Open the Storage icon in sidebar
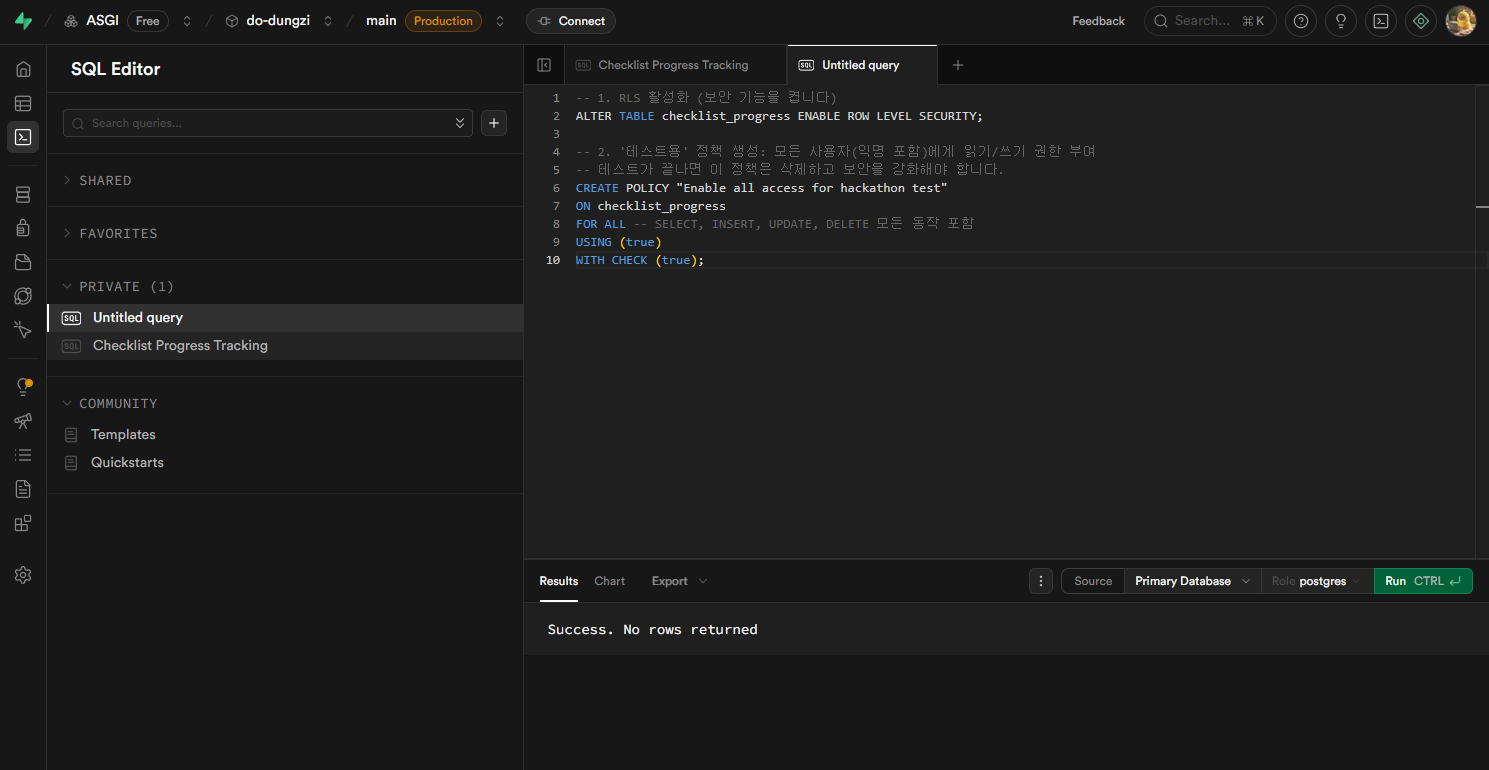Image resolution: width=1489 pixels, height=770 pixels. coord(23,262)
